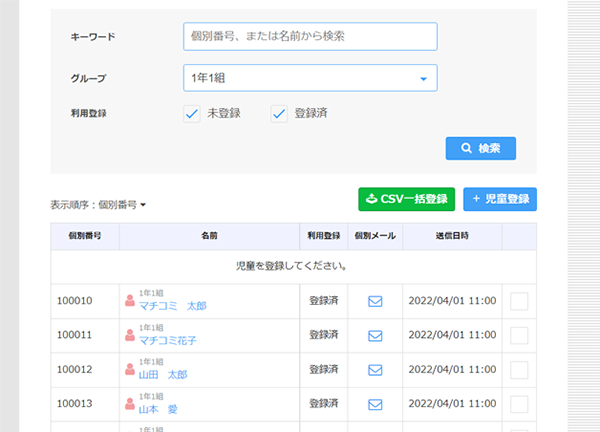Click mail icon for マチコミ 太郎
The image size is (600, 432).
(375, 300)
